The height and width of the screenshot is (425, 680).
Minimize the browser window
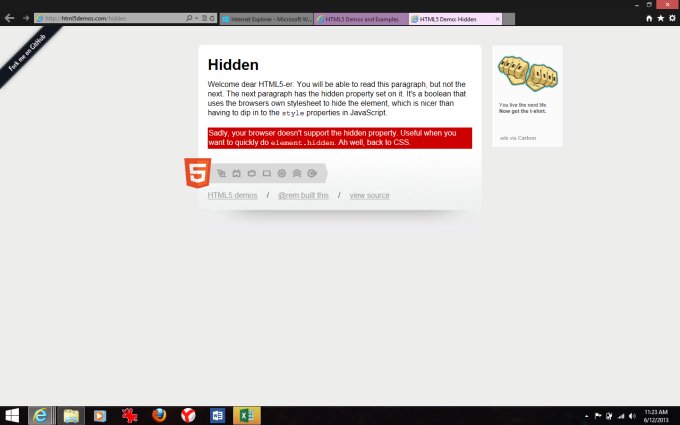pyautogui.click(x=637, y=5)
